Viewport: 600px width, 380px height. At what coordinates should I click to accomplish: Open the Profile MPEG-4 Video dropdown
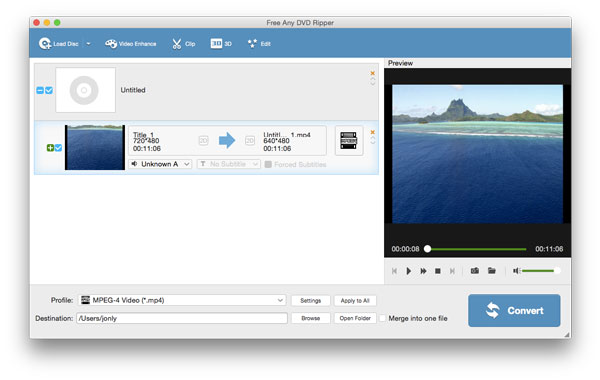click(x=182, y=300)
